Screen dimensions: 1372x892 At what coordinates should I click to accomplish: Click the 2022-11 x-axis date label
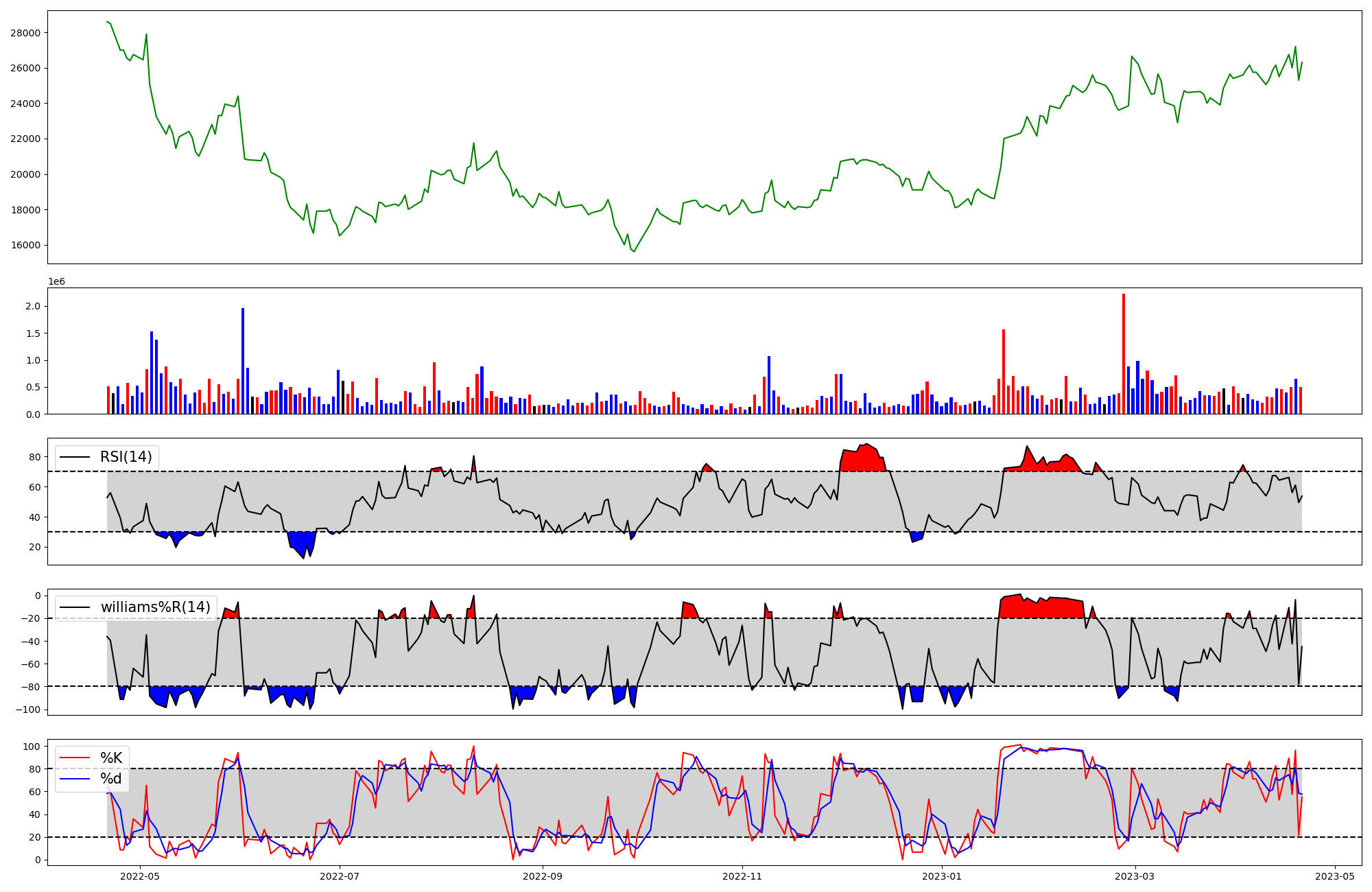(x=742, y=876)
